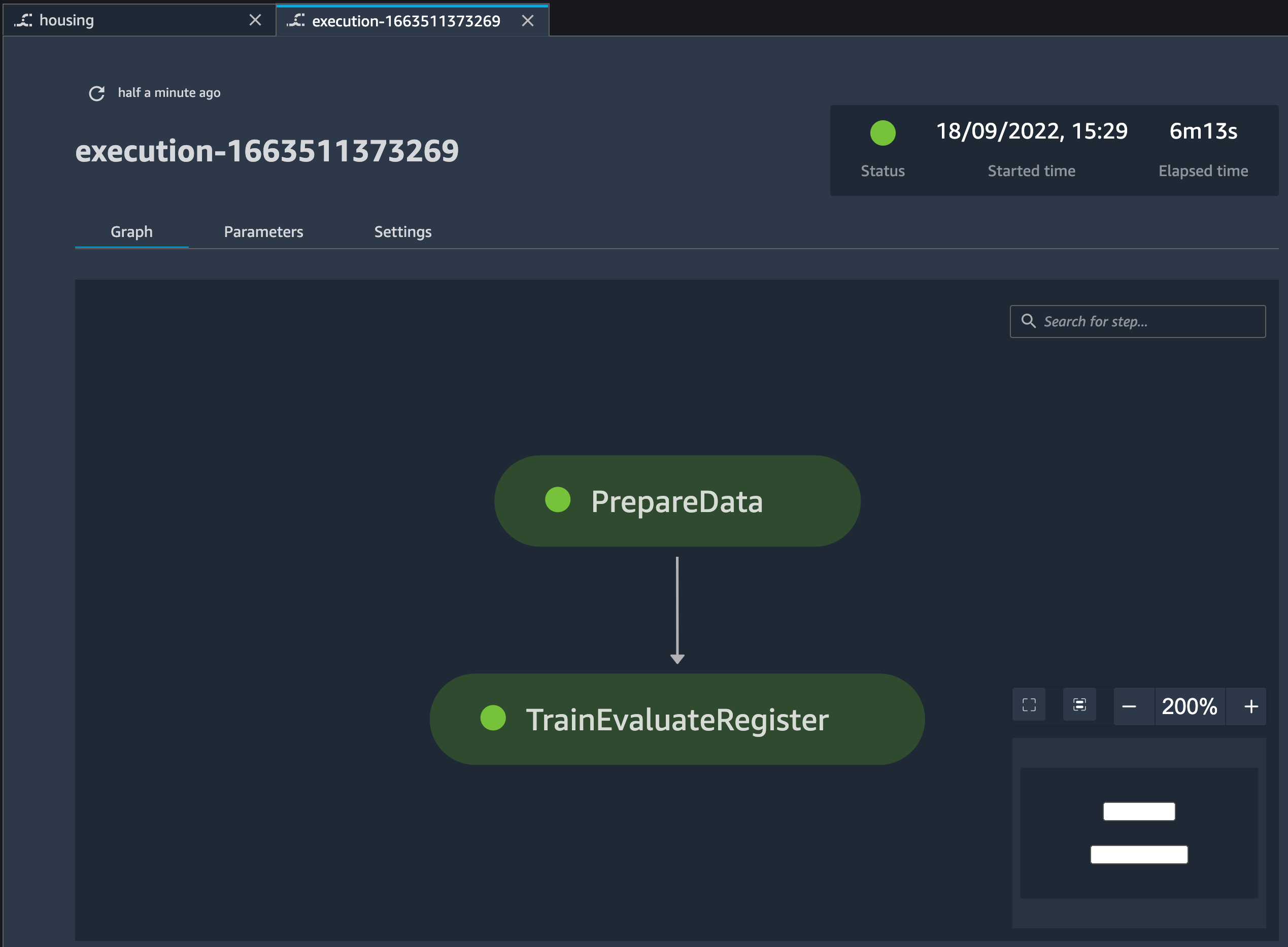Select the PrepareData step node

676,501
